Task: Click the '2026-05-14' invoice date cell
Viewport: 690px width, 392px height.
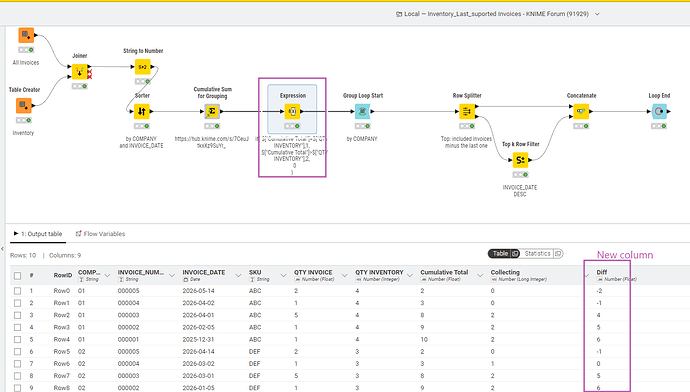Action: click(x=198, y=291)
